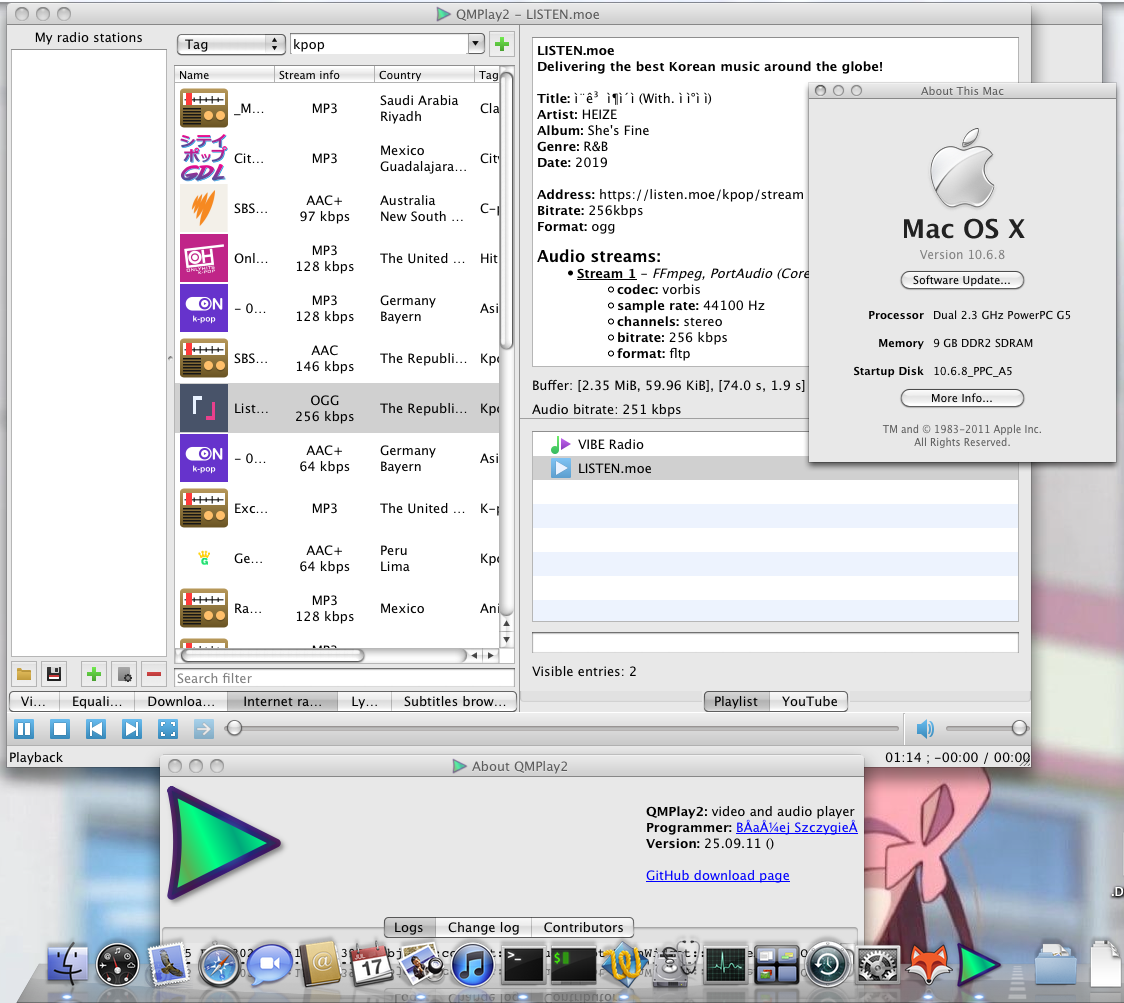Click the Stream 1 link in audio streams

(x=606, y=274)
